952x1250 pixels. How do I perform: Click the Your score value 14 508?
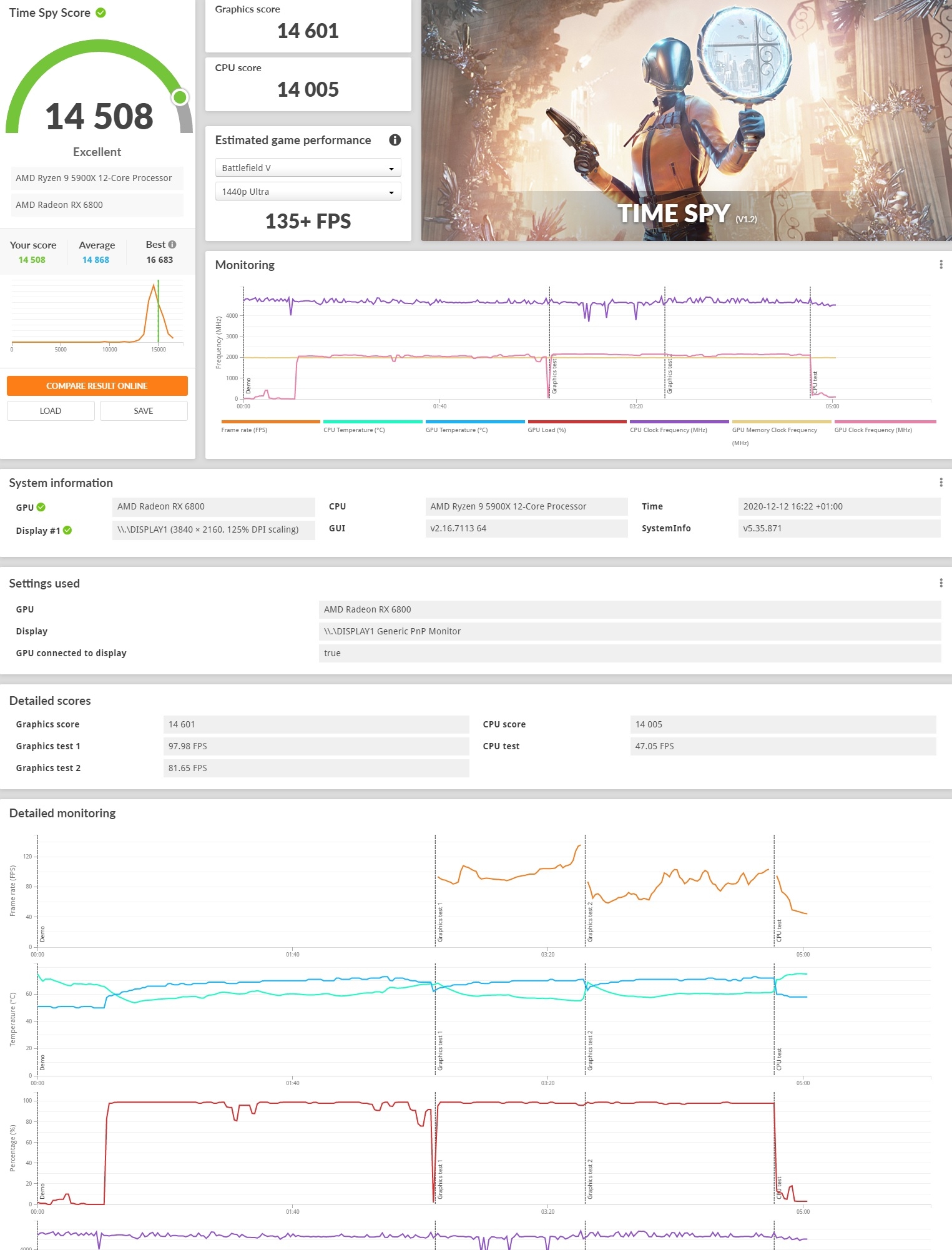pos(32,260)
